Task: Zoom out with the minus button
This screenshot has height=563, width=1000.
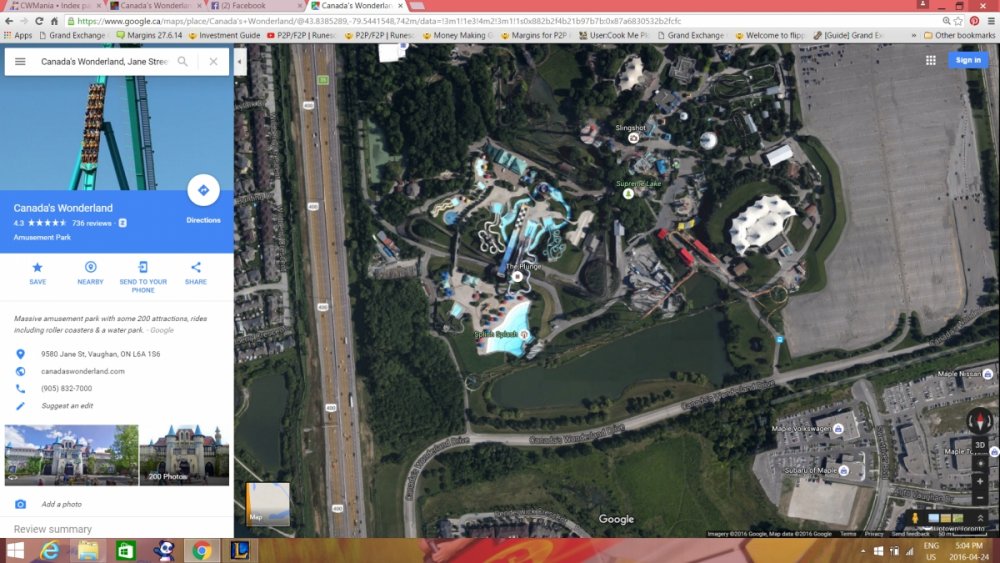Action: [980, 498]
